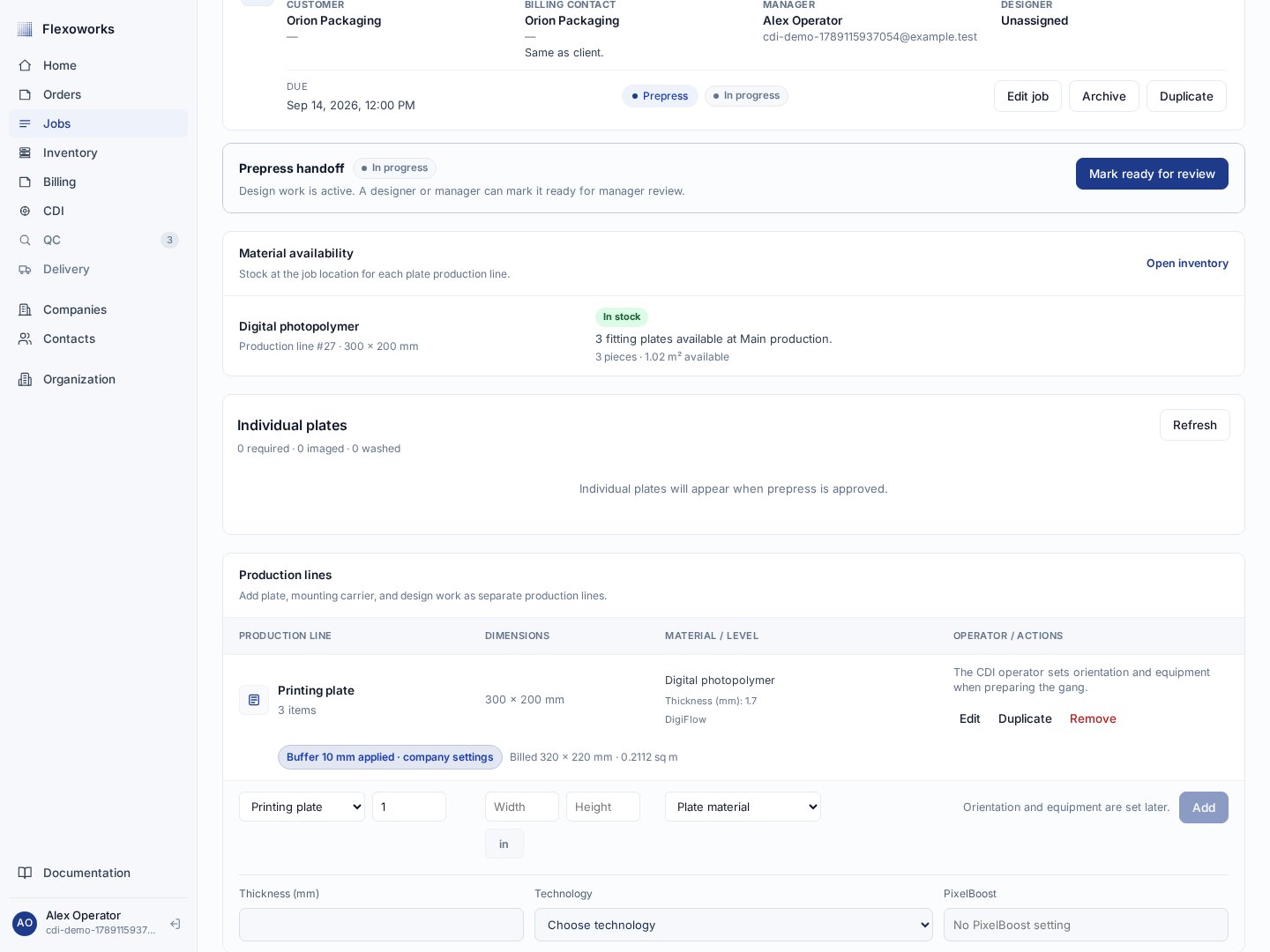Remove the Printing plate production line
The height and width of the screenshot is (952, 1270).
[1093, 718]
